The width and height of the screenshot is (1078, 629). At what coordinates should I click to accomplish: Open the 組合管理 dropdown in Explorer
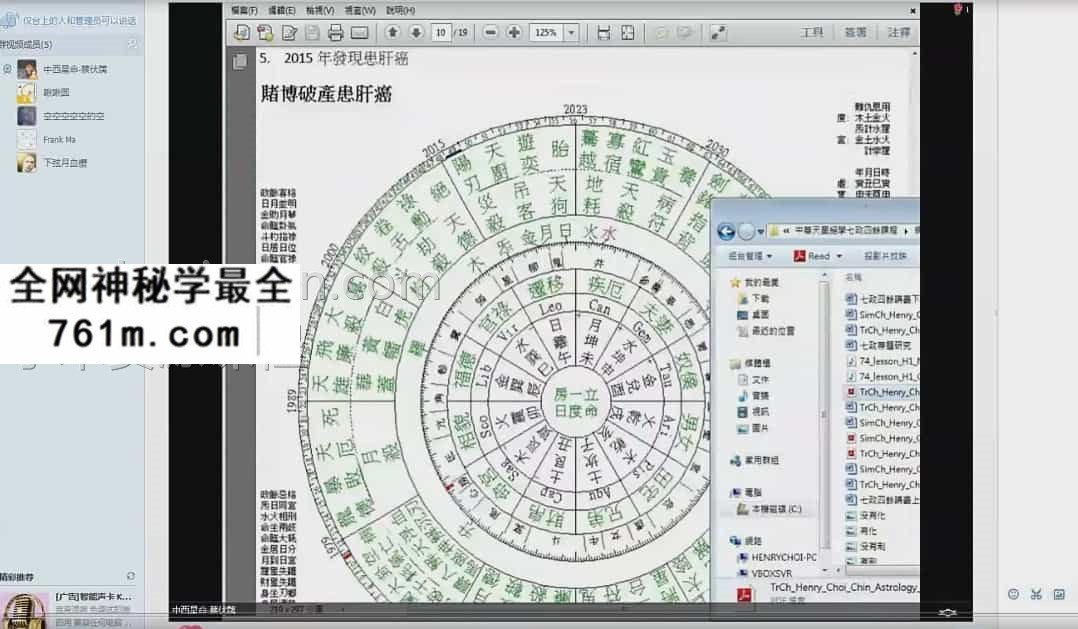point(749,256)
